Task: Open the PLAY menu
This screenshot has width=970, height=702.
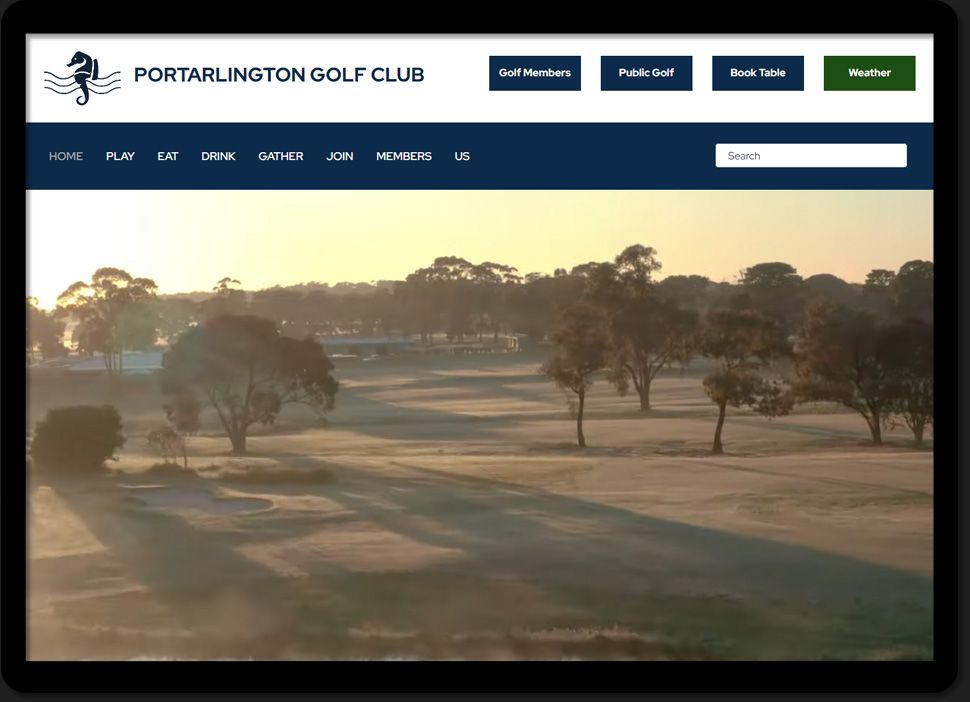Action: [120, 156]
